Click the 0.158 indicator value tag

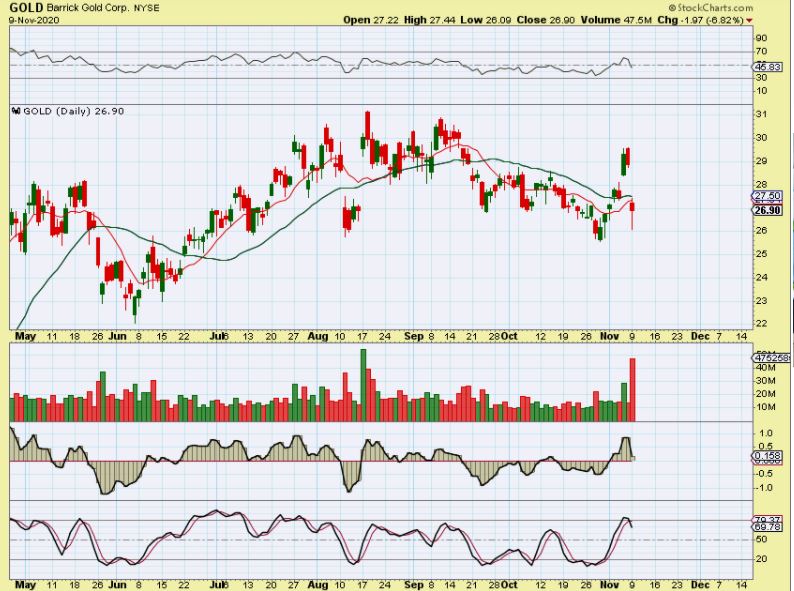[x=767, y=456]
